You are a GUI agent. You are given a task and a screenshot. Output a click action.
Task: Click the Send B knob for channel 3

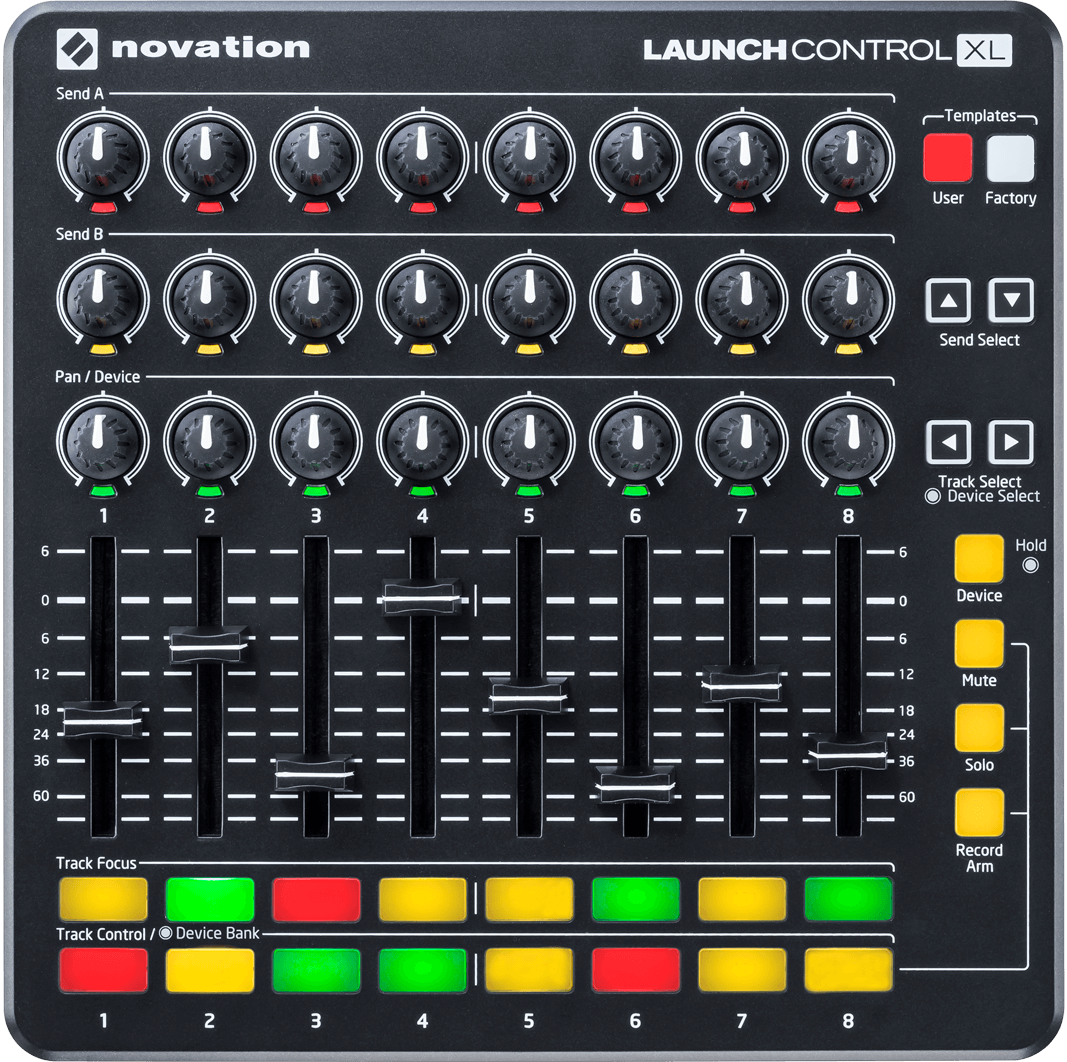click(316, 299)
